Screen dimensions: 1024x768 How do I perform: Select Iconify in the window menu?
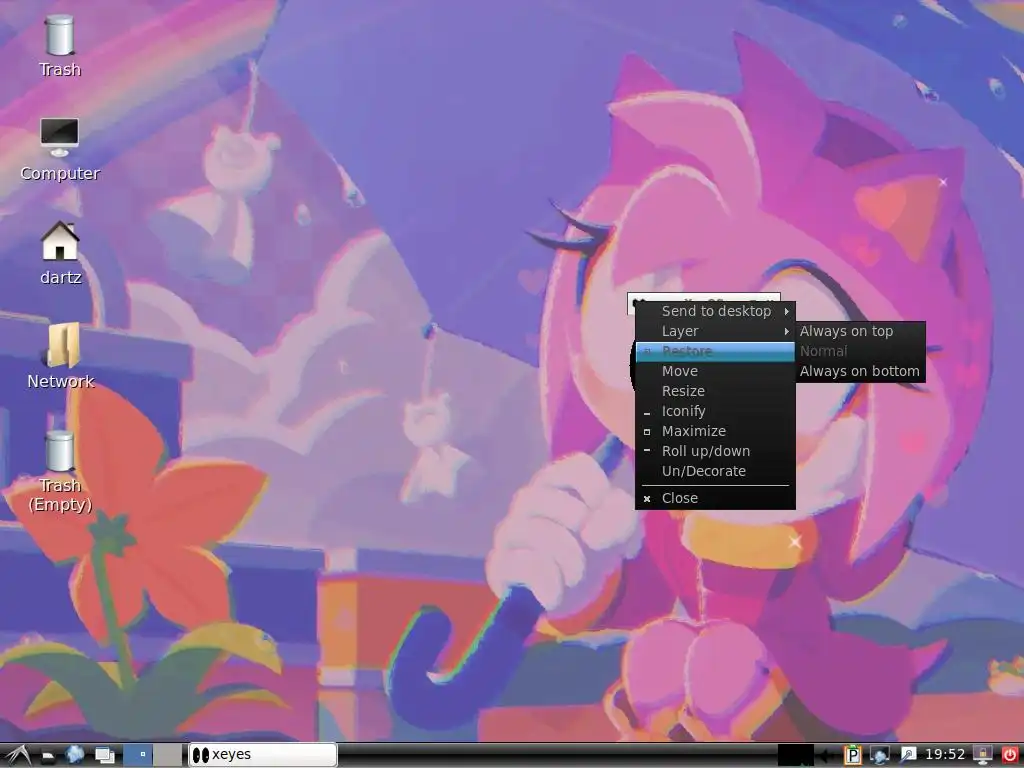pos(715,411)
